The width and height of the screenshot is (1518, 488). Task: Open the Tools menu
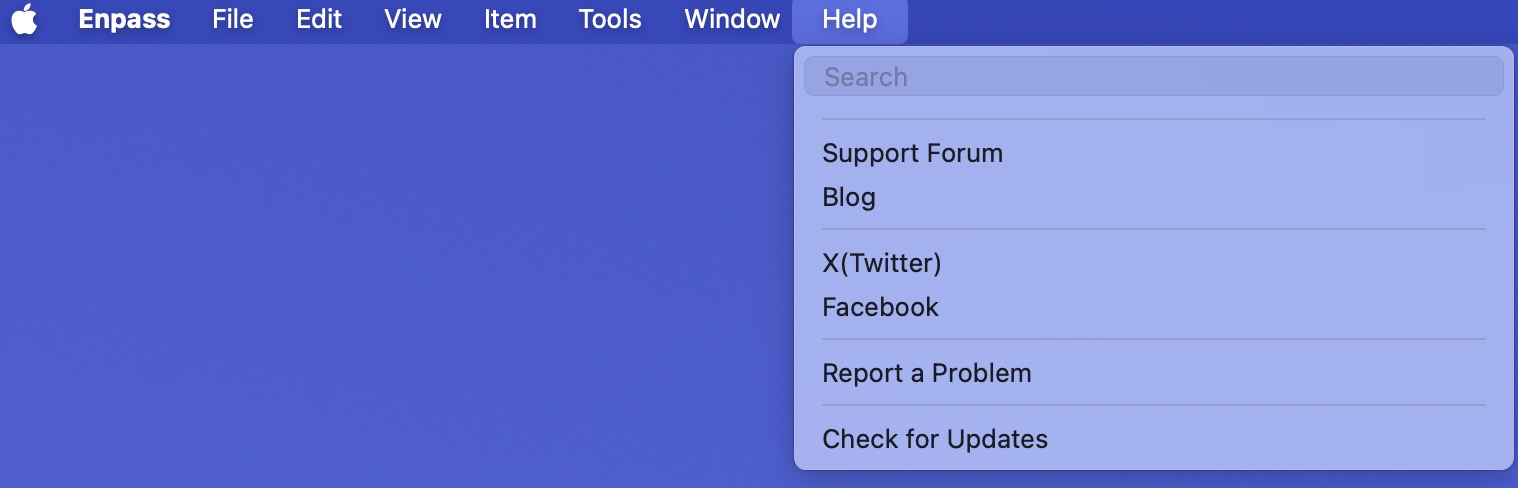[610, 19]
